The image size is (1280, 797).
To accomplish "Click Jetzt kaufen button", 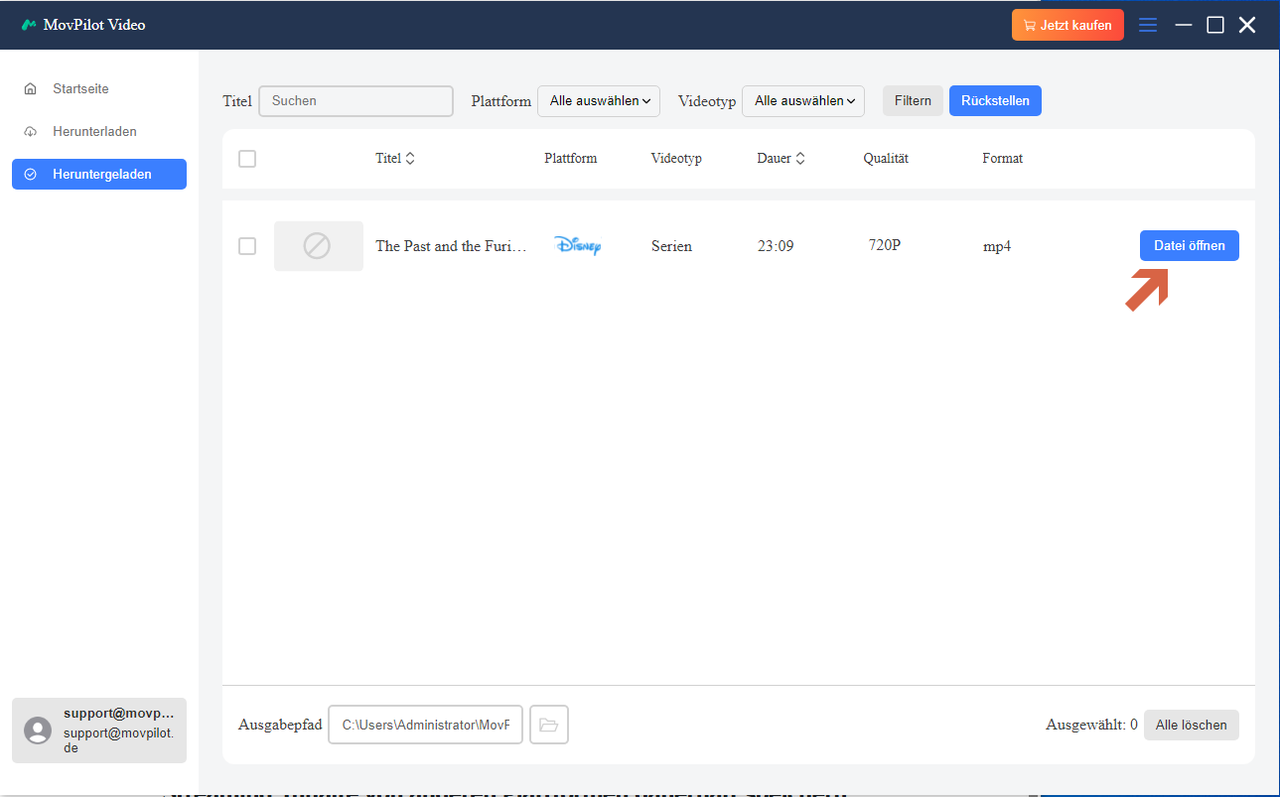I will point(1067,25).
